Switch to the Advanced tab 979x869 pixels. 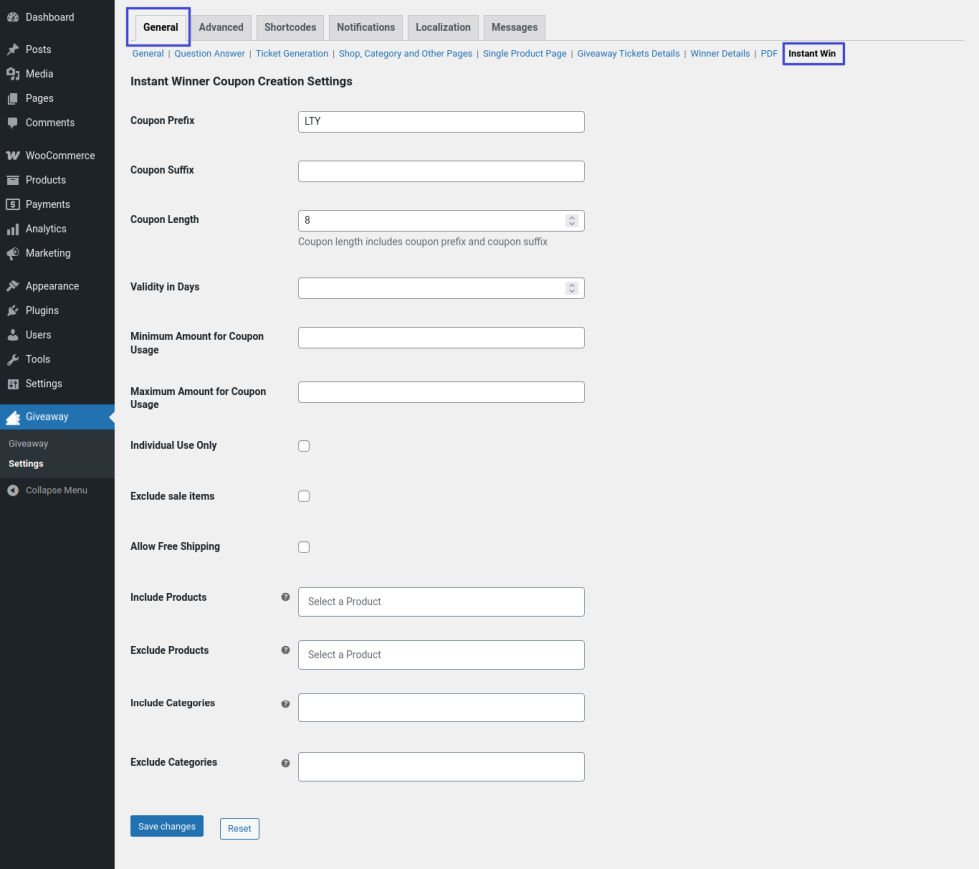click(x=221, y=27)
